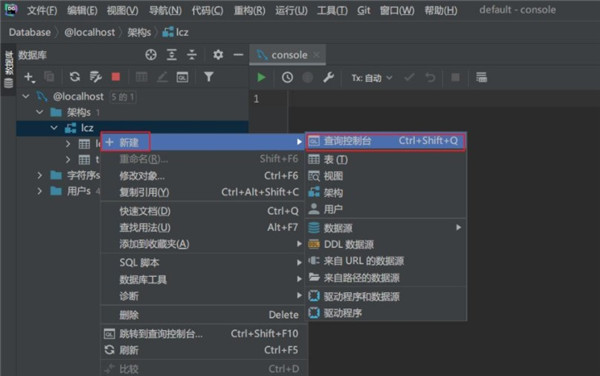Choose 用户 from new submenu
This screenshot has height=376, width=600.
pyautogui.click(x=386, y=209)
